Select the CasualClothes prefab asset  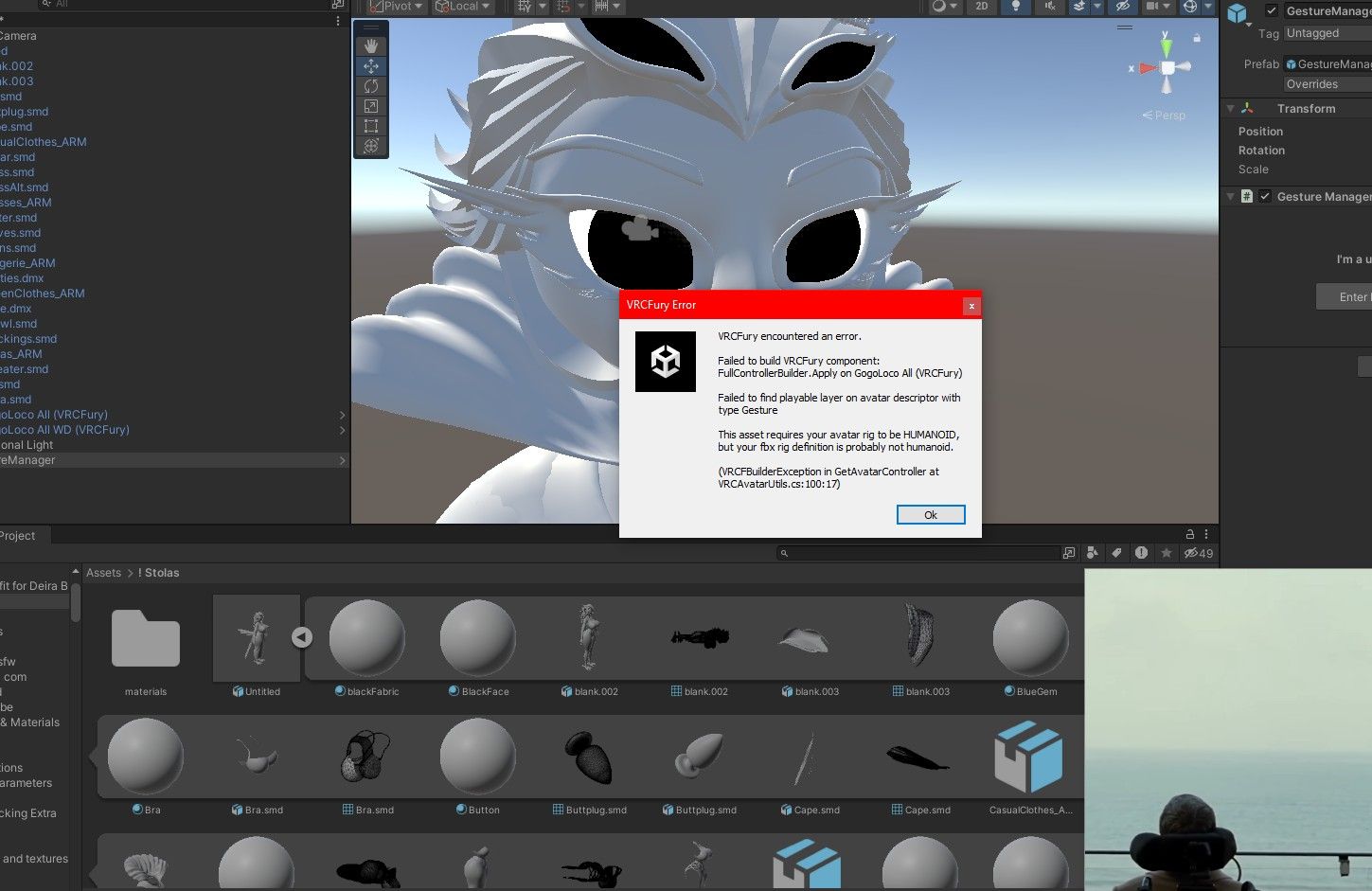tap(1030, 767)
